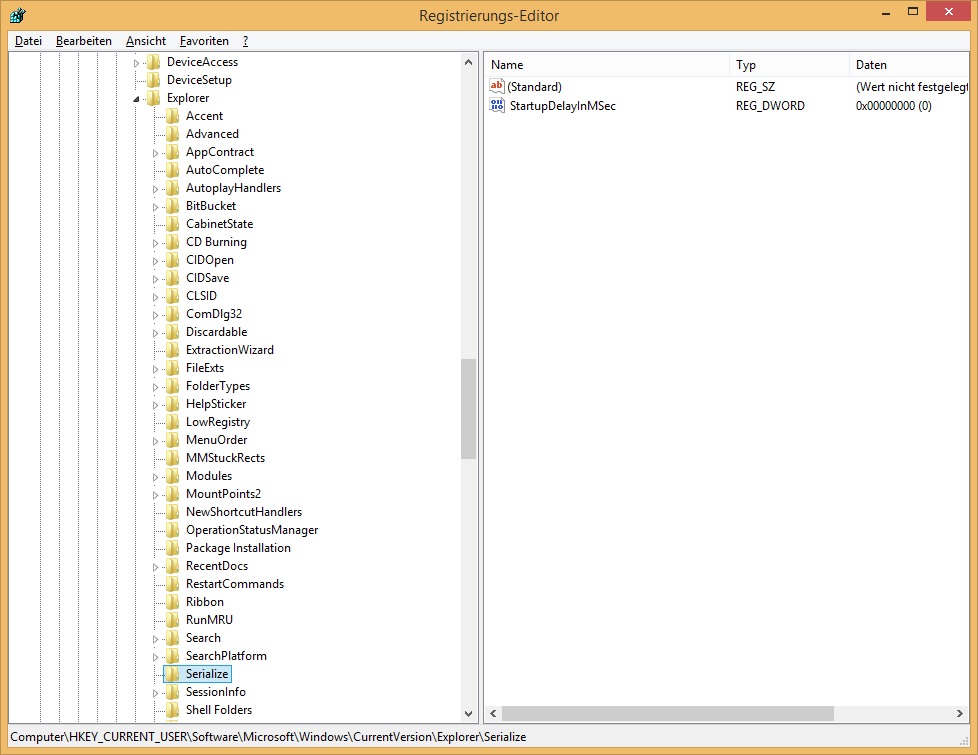Click the (Standard) string value icon
Image resolution: width=978 pixels, height=755 pixels.
pos(496,86)
